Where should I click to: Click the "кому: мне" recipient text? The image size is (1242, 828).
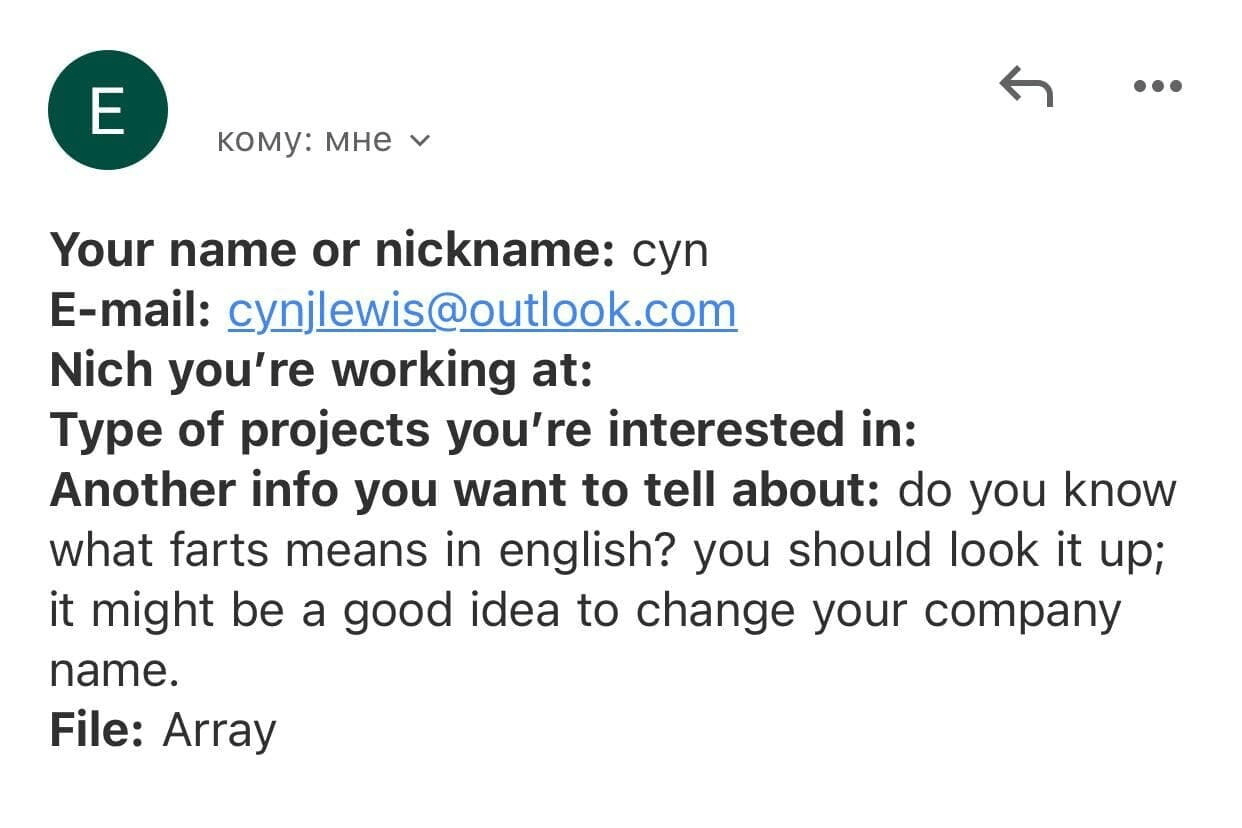304,141
